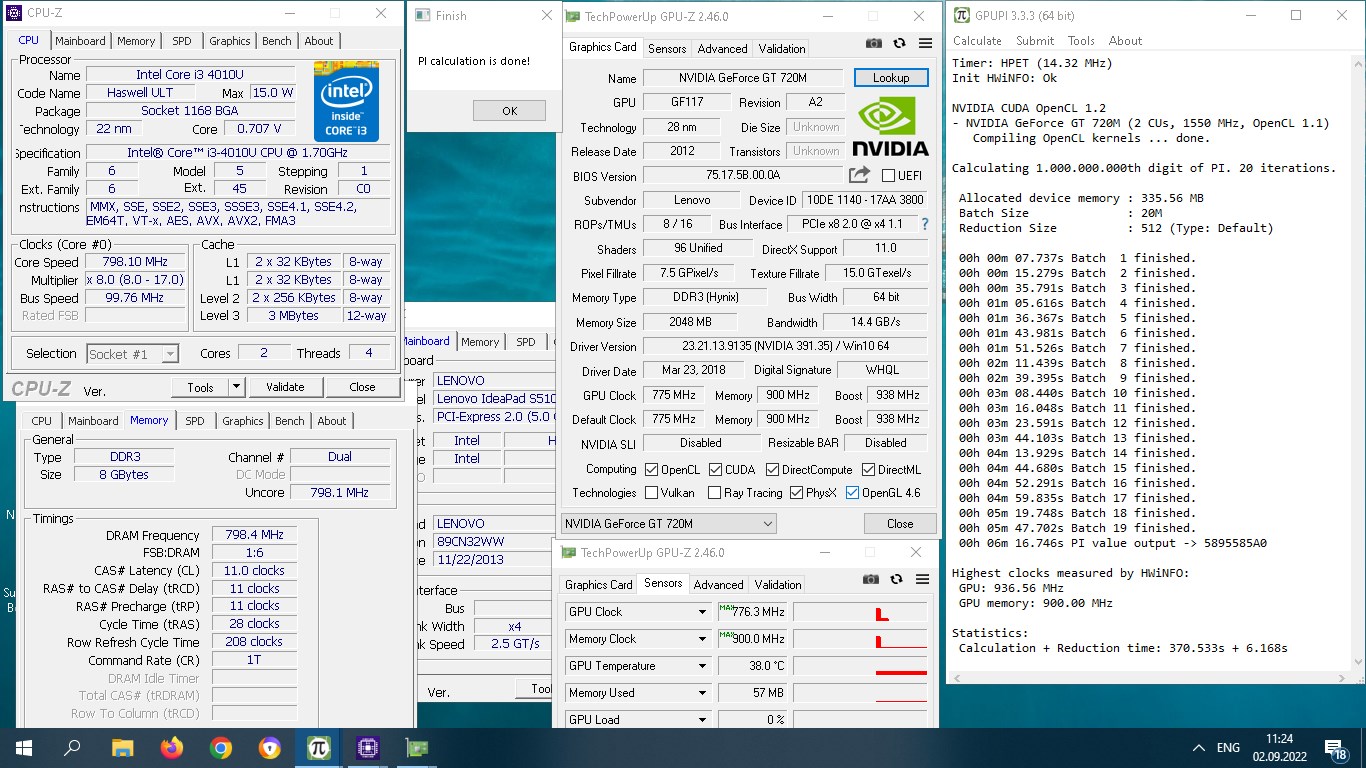Show hidden system tray icons chevron

(1199, 747)
